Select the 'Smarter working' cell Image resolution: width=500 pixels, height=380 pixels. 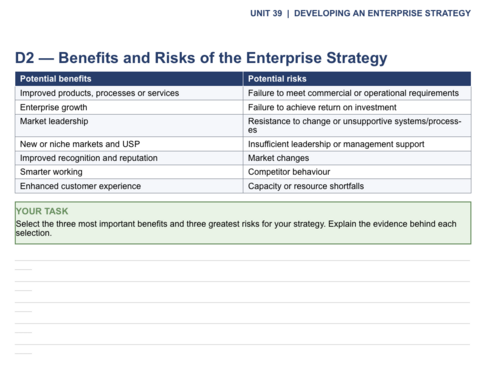129,172
